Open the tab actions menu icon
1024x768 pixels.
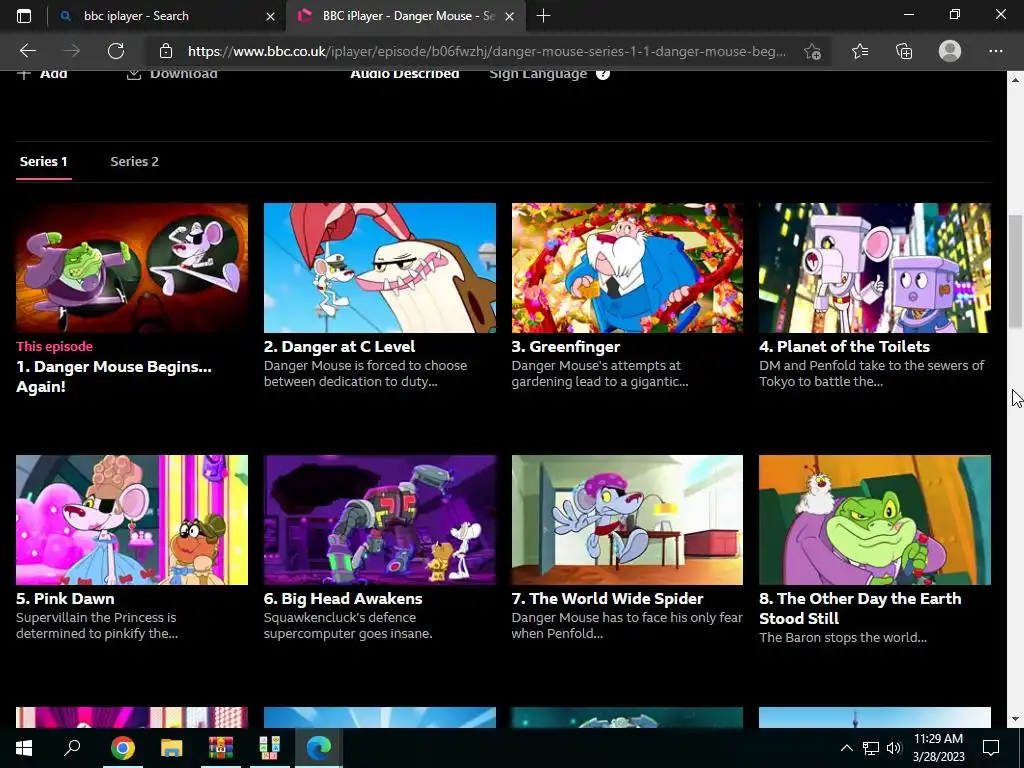pos(24,16)
